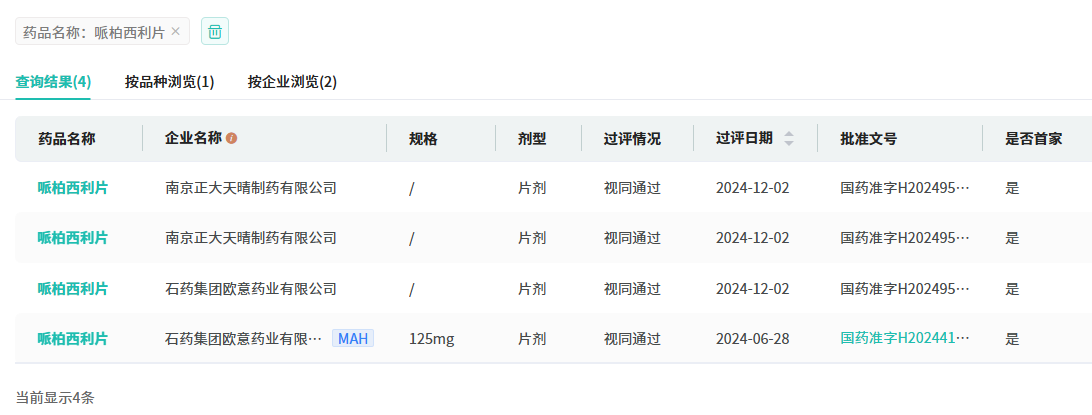Click the ascending sort arrow on 过评日期
Viewport: 1092px width, 415px height.
[789, 134]
